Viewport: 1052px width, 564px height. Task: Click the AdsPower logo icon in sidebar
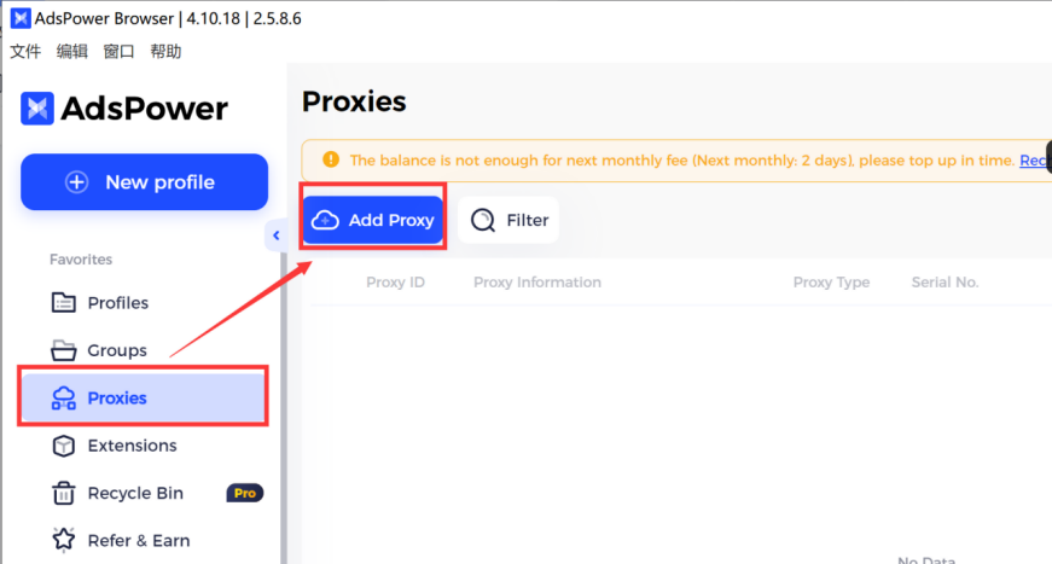(37, 108)
